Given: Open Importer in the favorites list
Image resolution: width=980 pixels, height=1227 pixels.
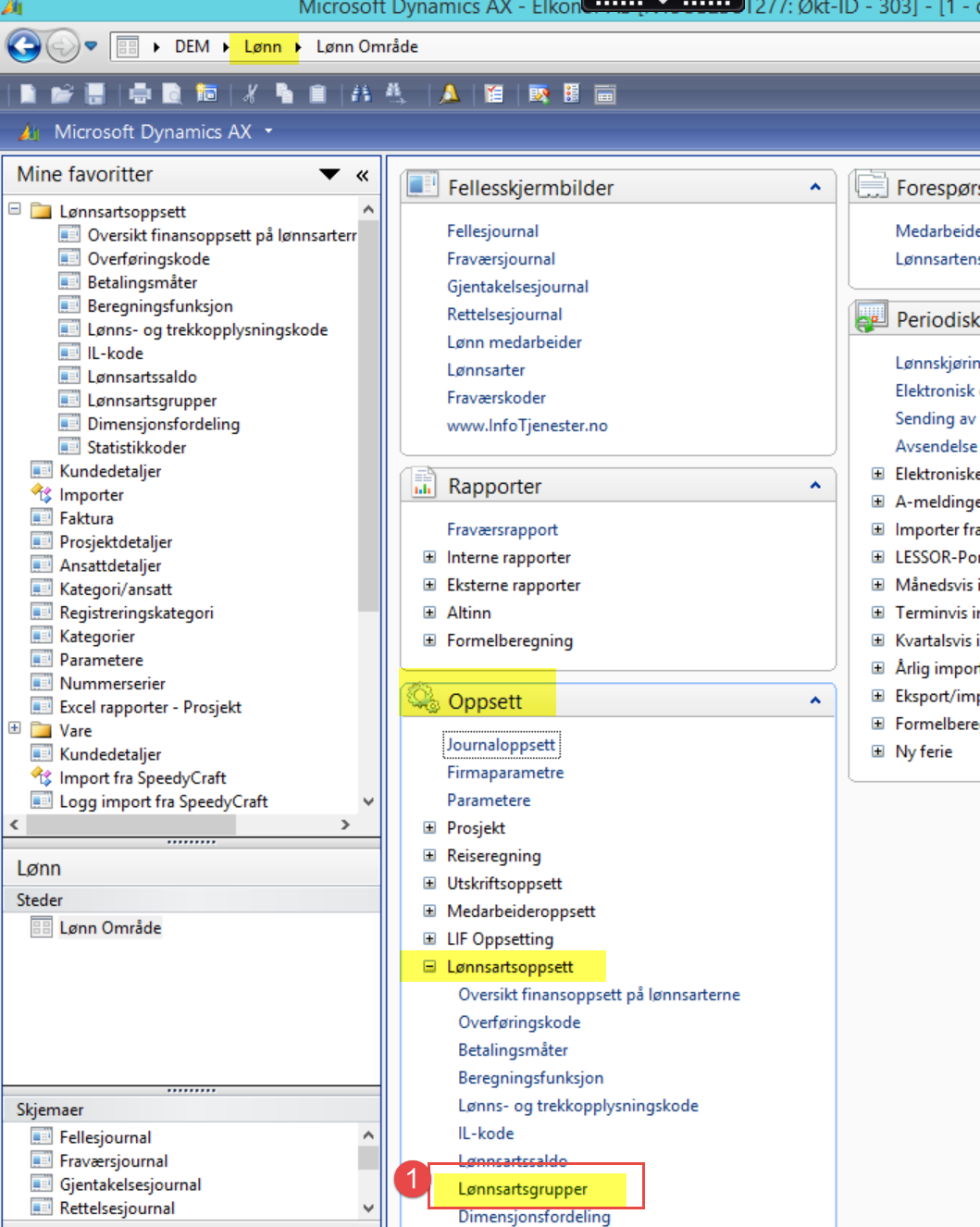Looking at the screenshot, I should (x=92, y=495).
